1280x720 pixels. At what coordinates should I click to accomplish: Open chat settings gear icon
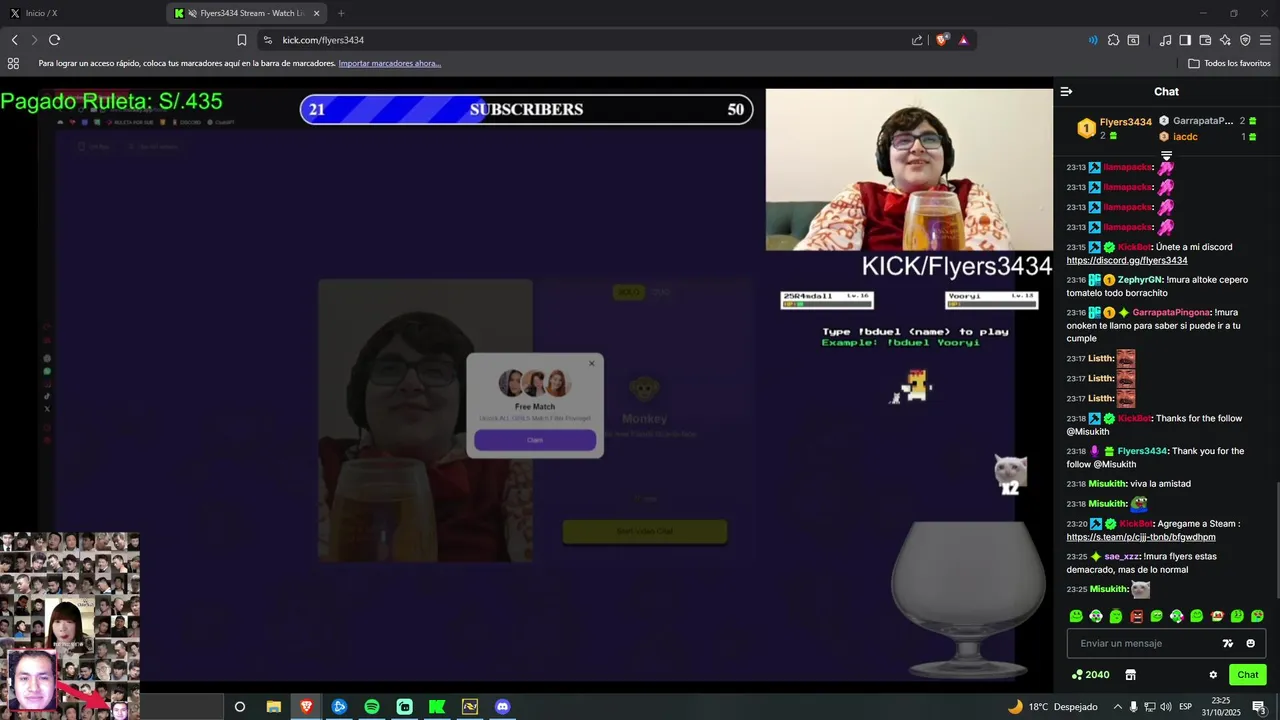[1213, 675]
